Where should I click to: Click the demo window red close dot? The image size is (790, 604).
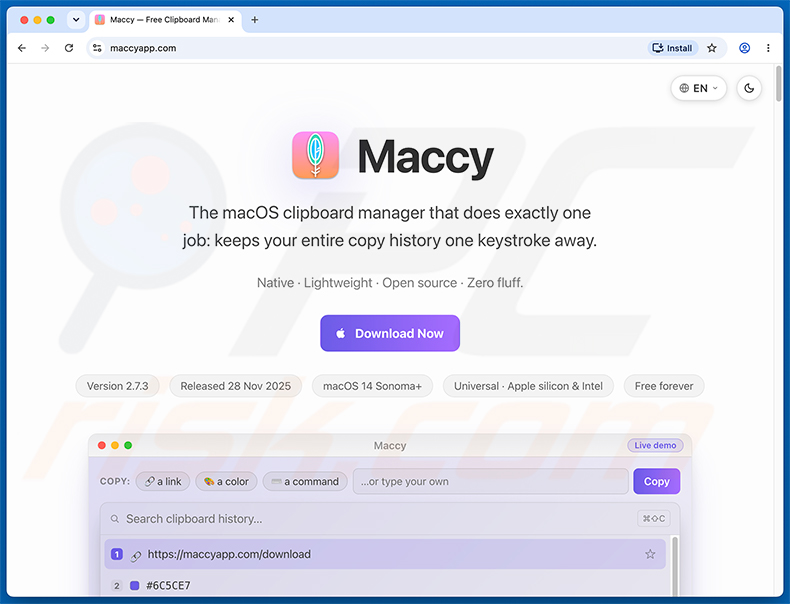tap(101, 445)
